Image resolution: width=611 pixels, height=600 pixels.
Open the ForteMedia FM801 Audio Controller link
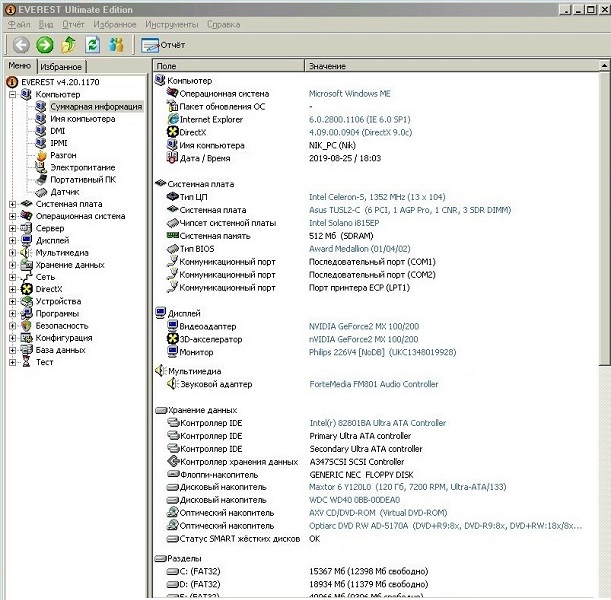pos(374,384)
